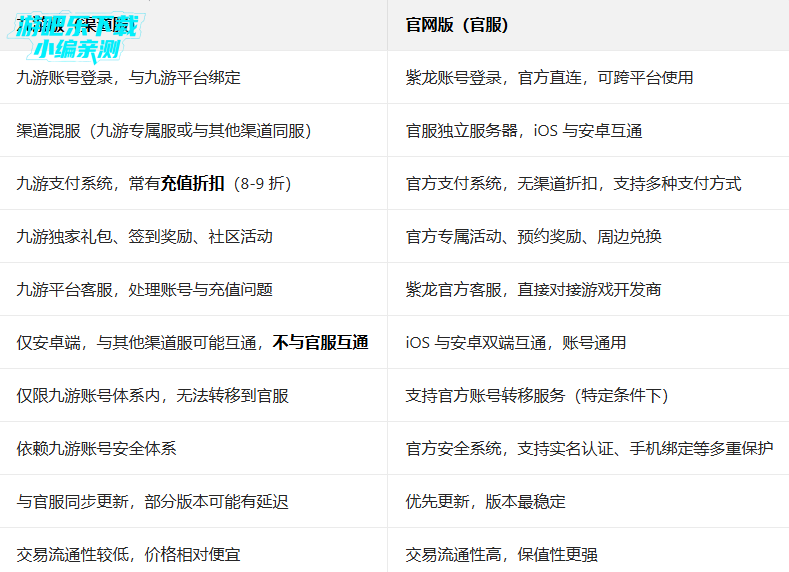Click the bold 充值折扣 text
Image resolution: width=789 pixels, height=572 pixels.
click(193, 184)
